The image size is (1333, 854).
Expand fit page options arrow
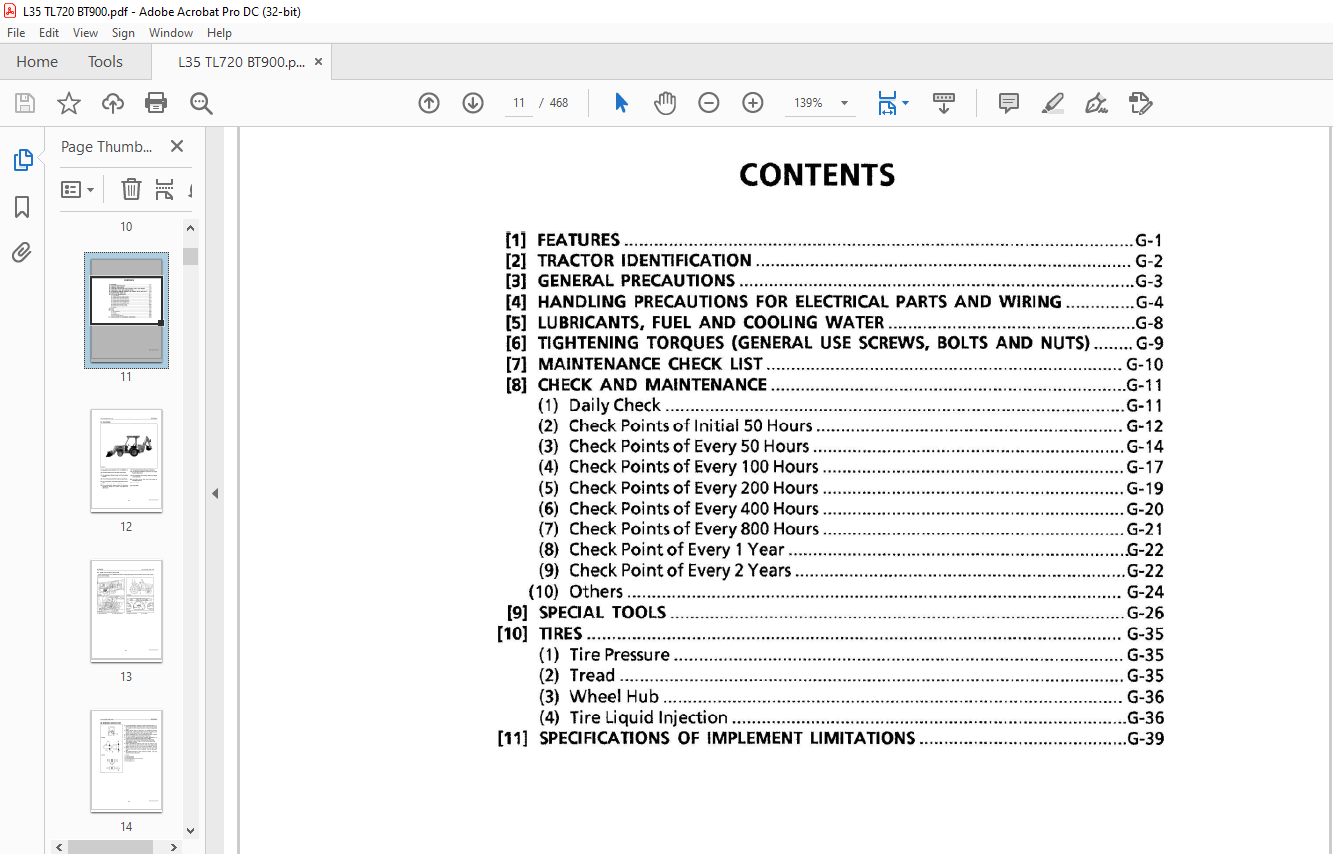(x=905, y=103)
